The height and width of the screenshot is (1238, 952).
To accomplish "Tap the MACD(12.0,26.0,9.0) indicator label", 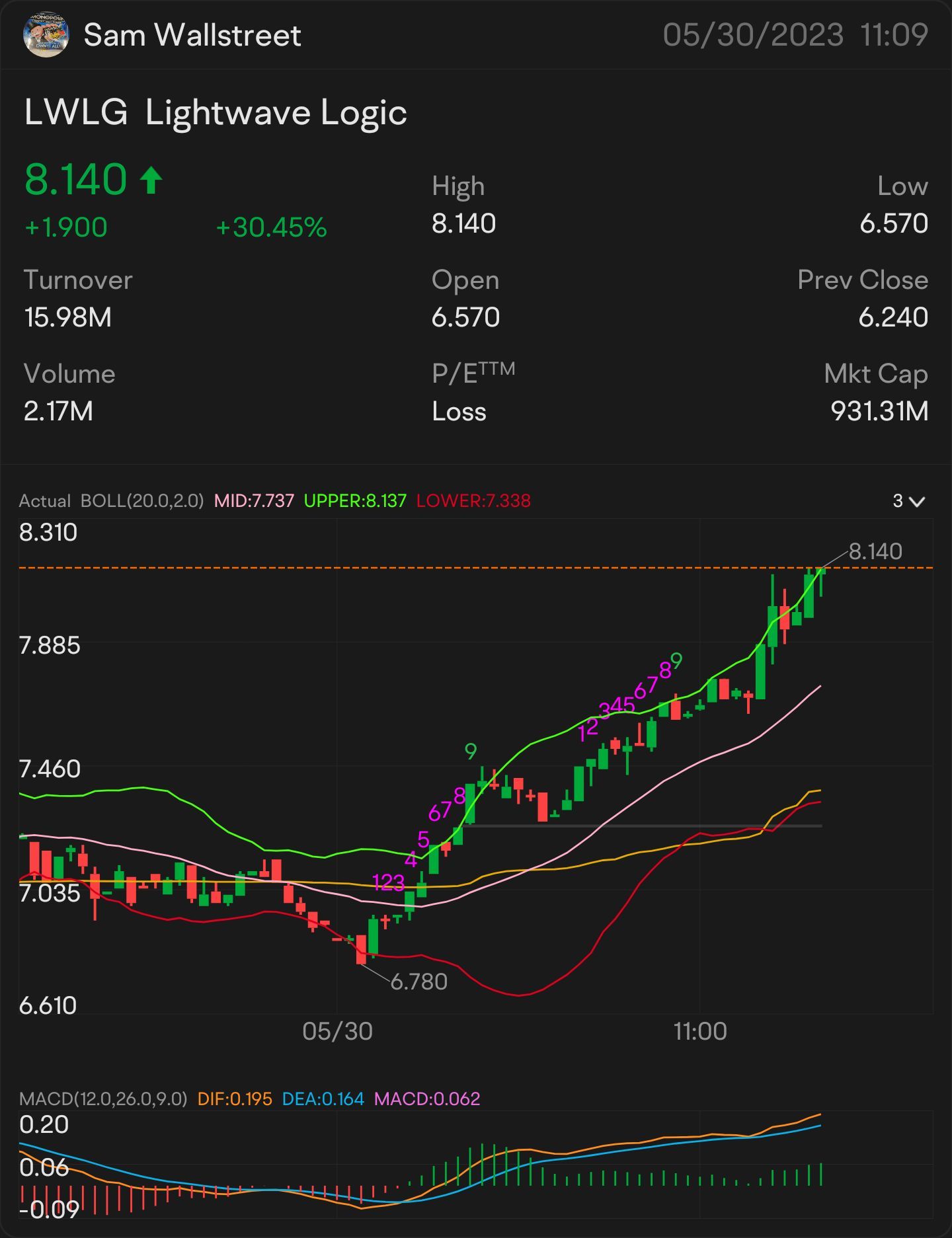I will point(103,1099).
